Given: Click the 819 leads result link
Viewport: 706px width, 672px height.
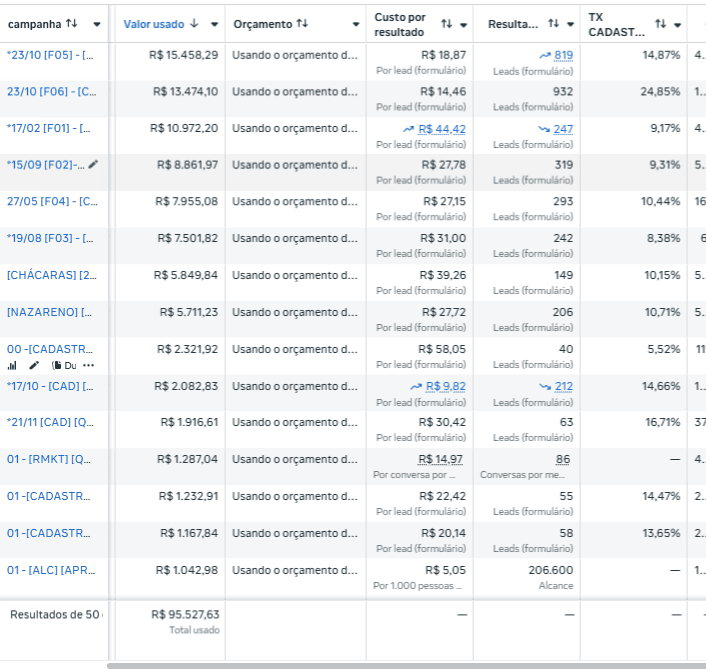Looking at the screenshot, I should 563,55.
